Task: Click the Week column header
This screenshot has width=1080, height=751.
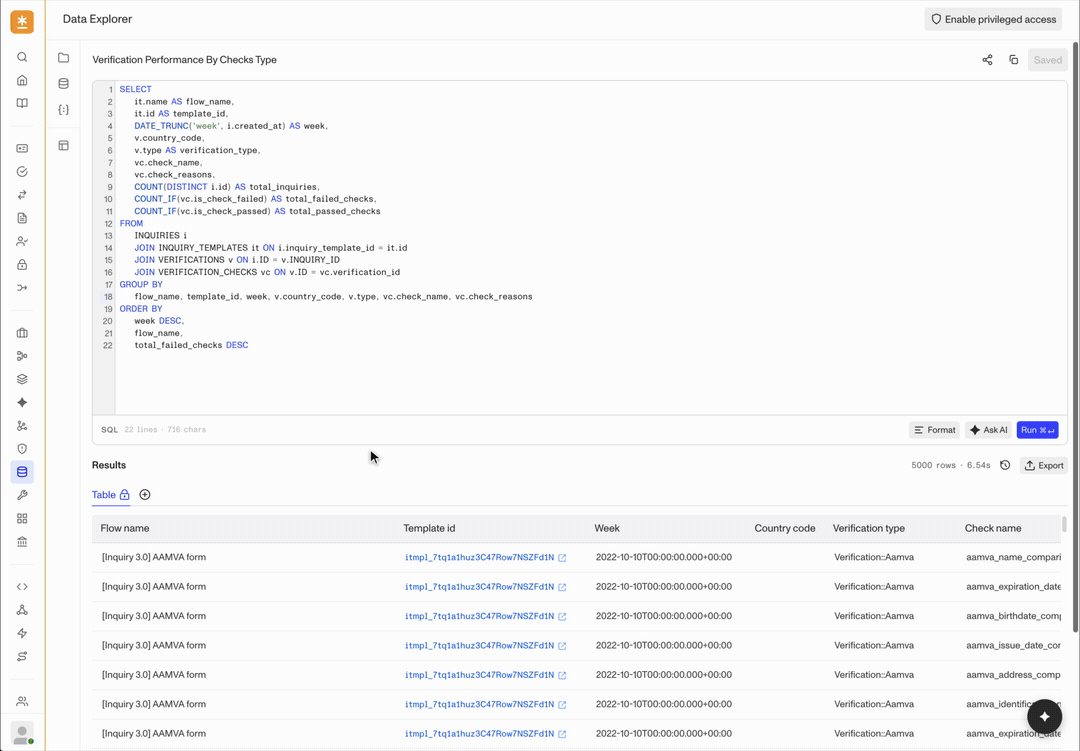Action: tap(607, 528)
